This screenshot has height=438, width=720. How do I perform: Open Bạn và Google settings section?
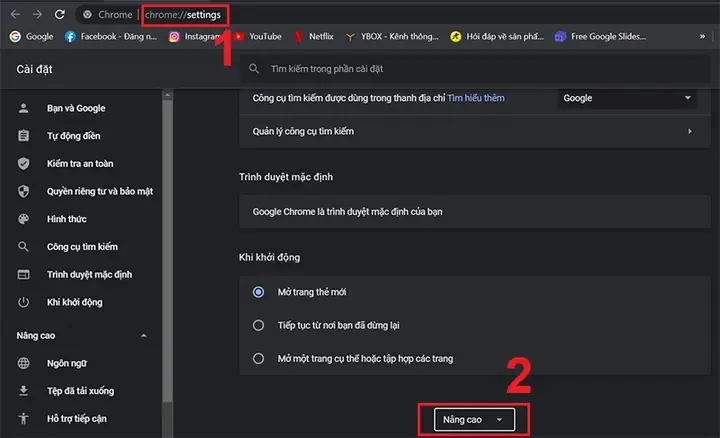click(x=76, y=108)
